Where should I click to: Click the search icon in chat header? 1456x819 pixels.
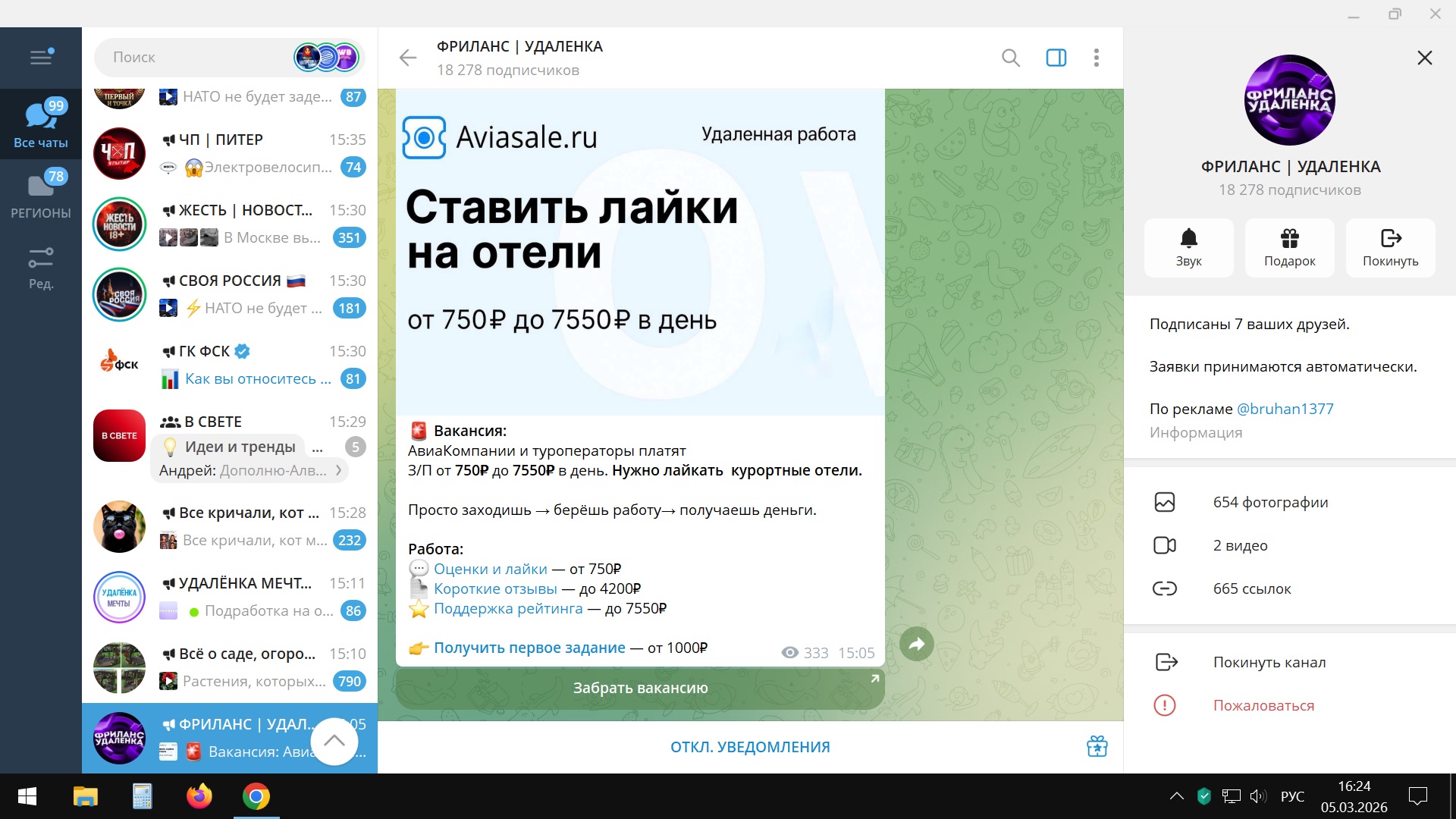1010,58
